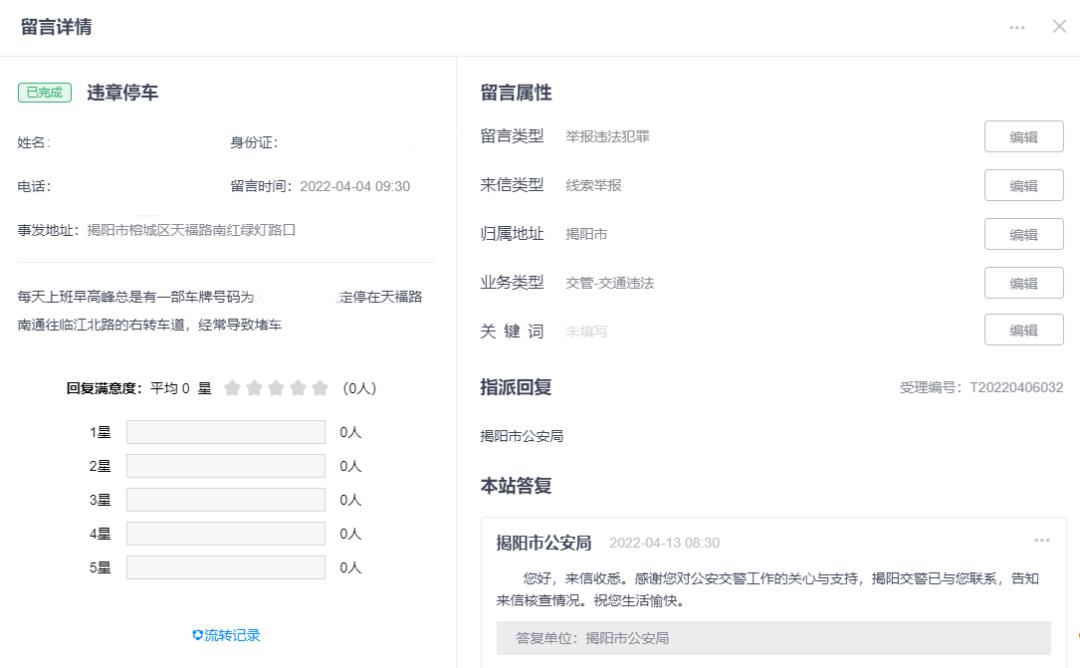1080x668 pixels.
Task: Click 编辑 next to 留言类型
Action: (x=1023, y=136)
